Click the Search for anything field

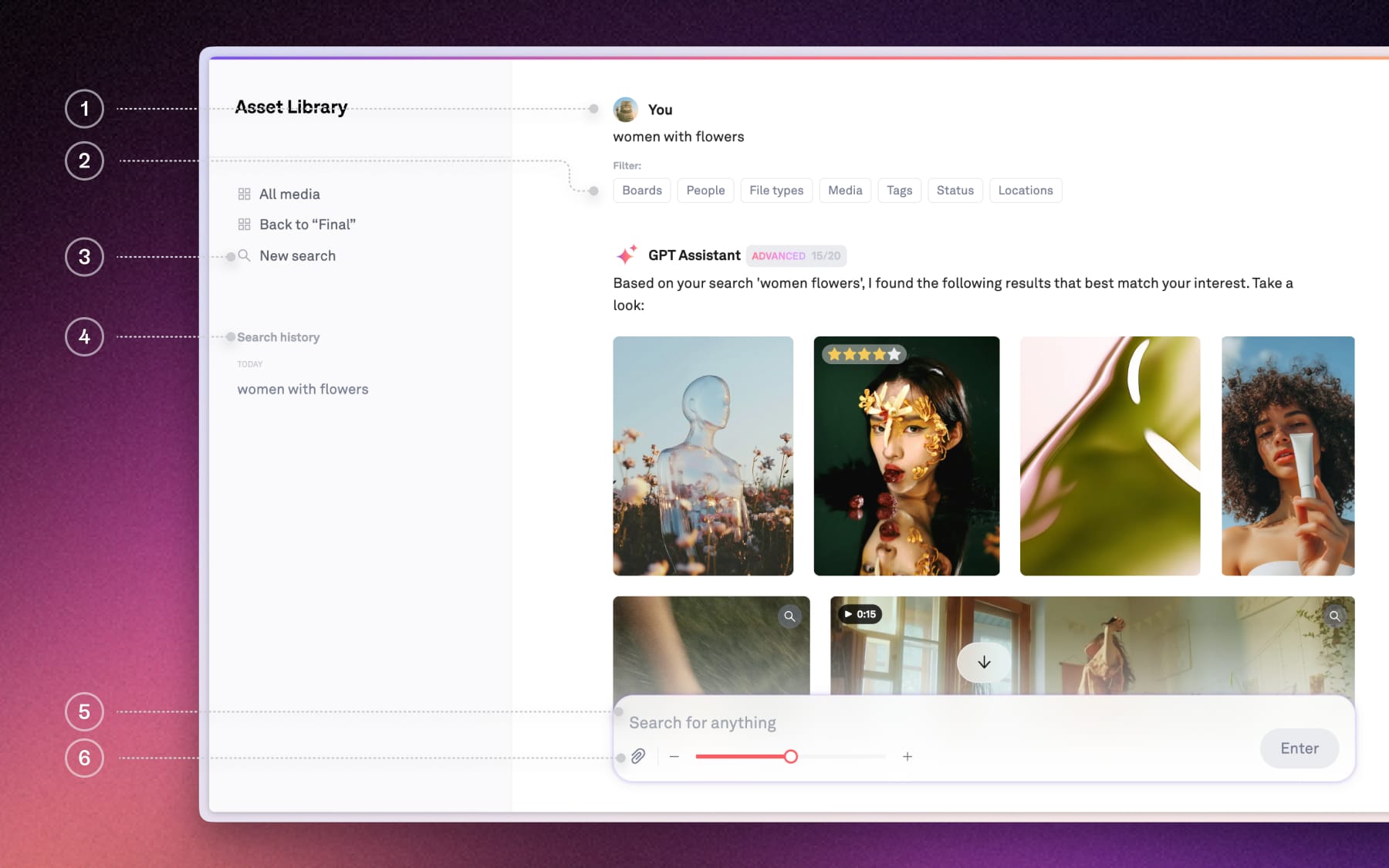(x=926, y=723)
